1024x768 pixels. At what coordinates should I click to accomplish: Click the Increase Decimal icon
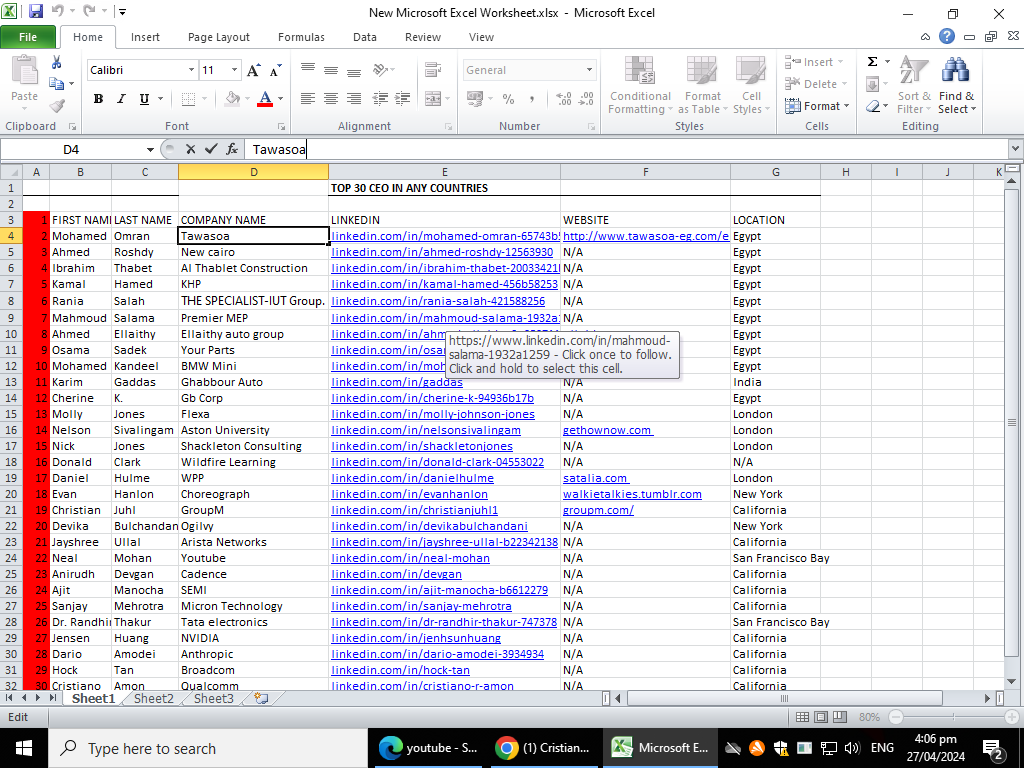pyautogui.click(x=564, y=99)
